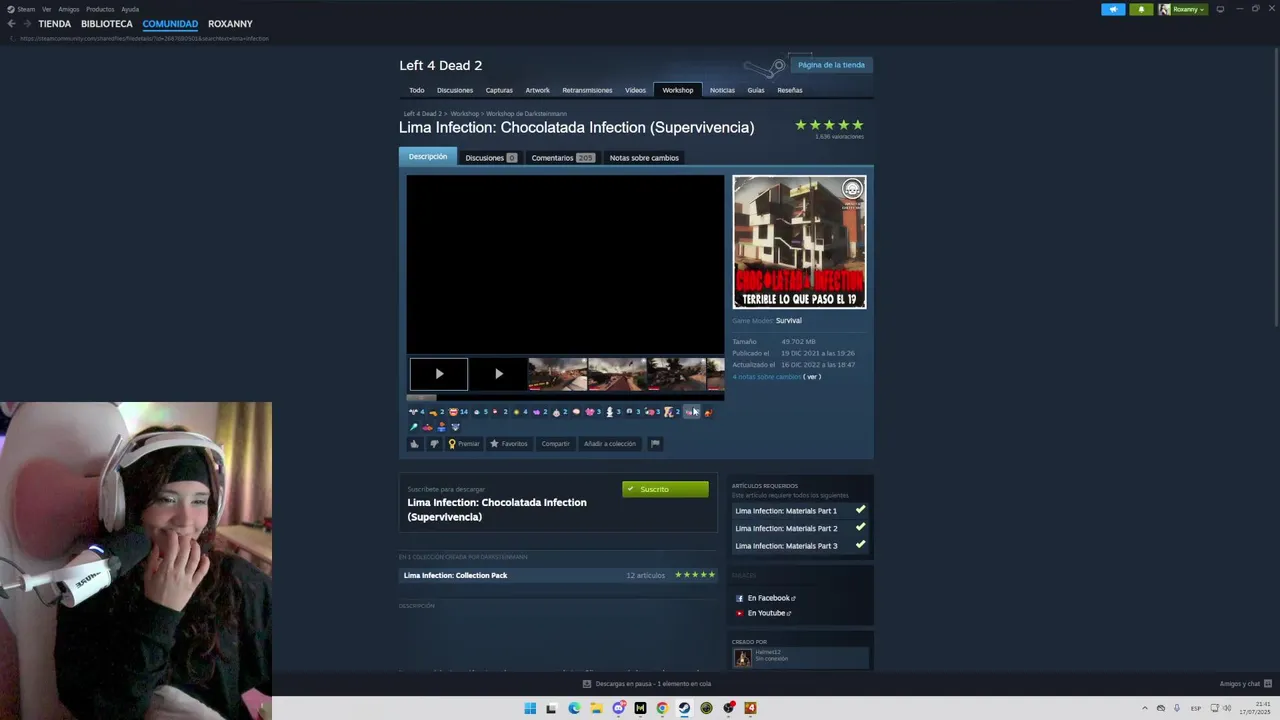Open the Retransmisiones hub tab
1280x720 pixels.
coord(587,90)
